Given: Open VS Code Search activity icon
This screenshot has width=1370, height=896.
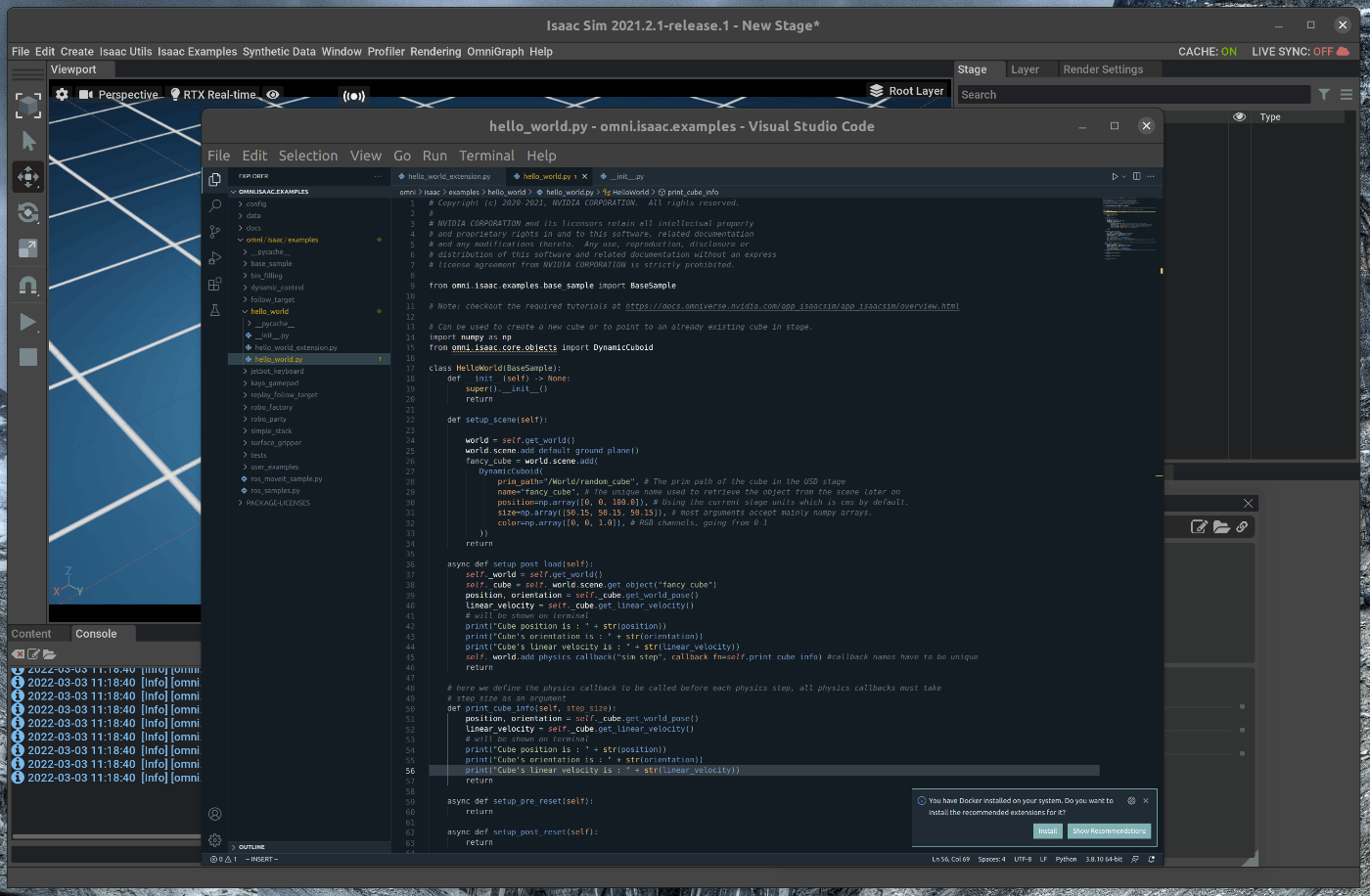Looking at the screenshot, I should coord(214,205).
